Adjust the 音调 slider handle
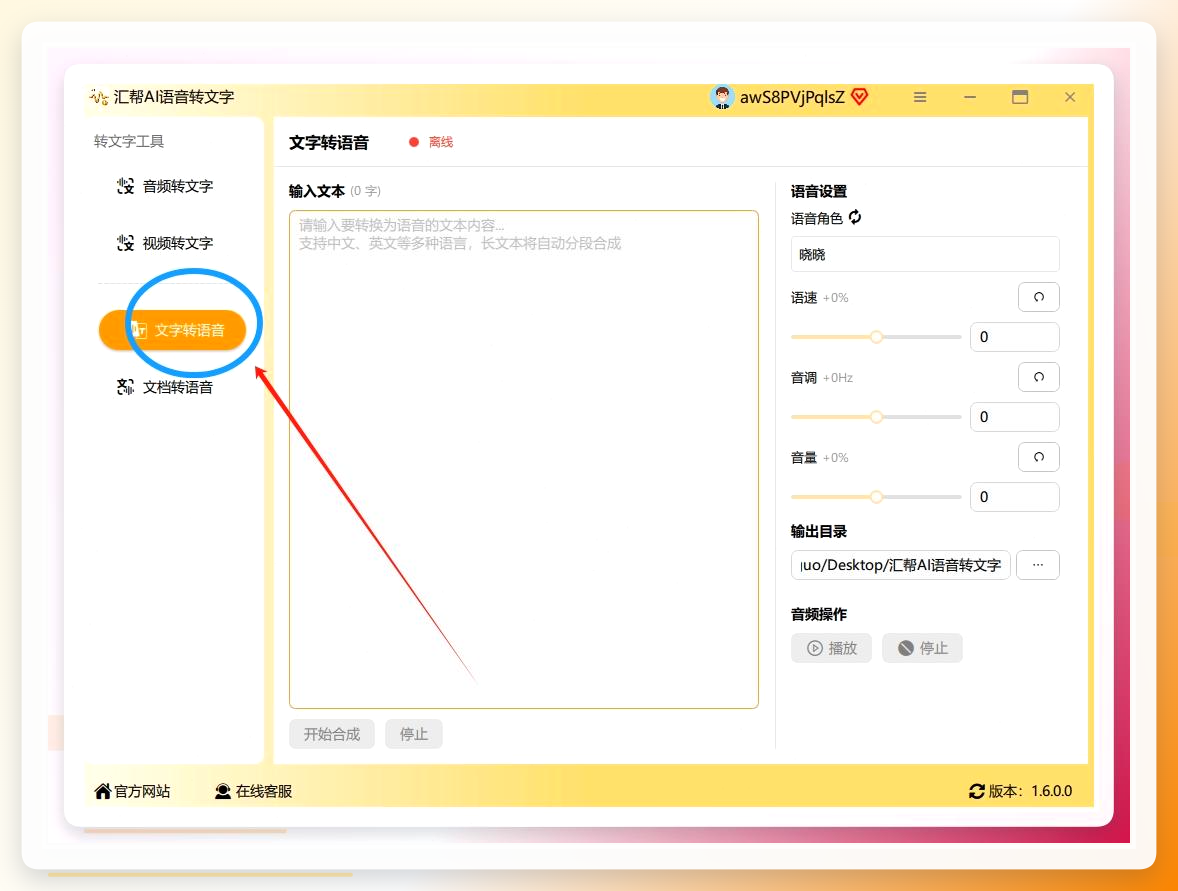 pyautogui.click(x=876, y=417)
